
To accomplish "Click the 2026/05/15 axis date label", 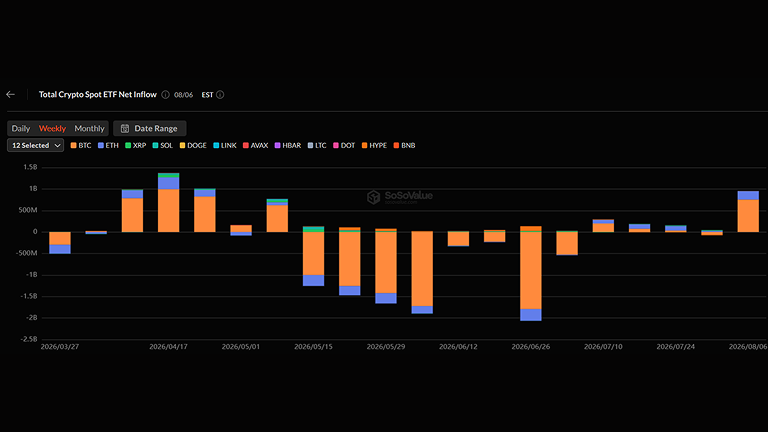I will 313,346.
